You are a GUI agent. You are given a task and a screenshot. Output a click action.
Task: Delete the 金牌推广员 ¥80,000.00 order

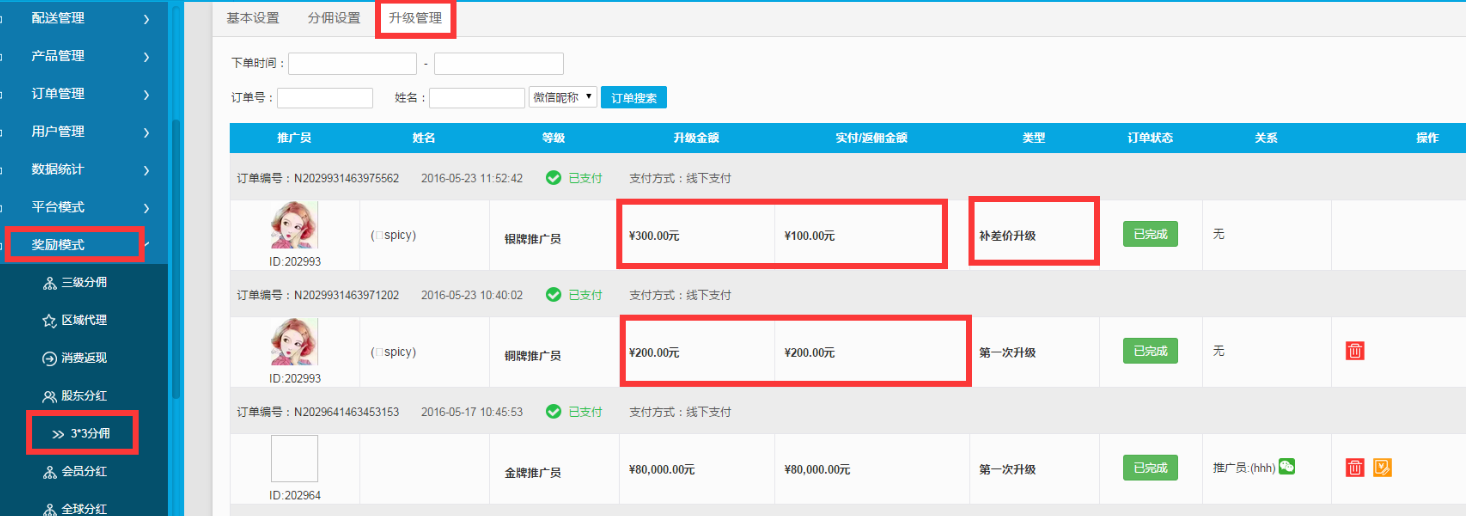point(1355,467)
